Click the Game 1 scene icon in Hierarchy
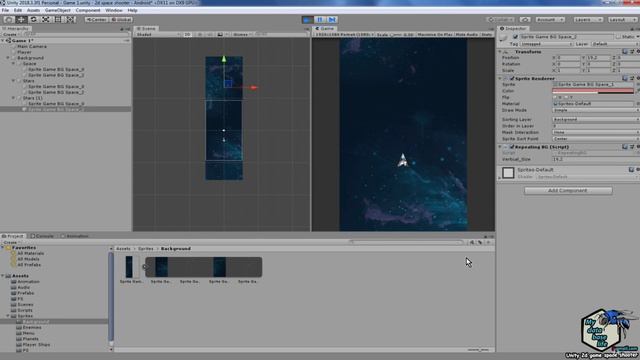 pyautogui.click(x=8, y=41)
